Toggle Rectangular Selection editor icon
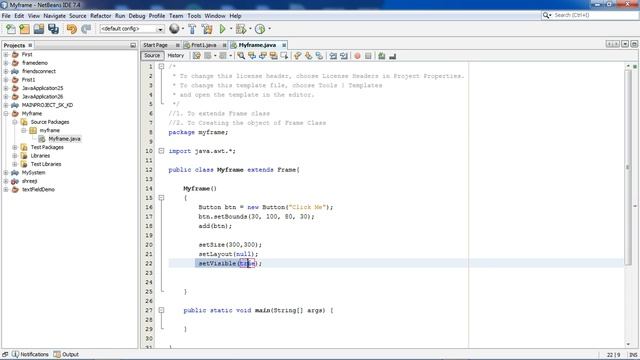640x360 pixels. pos(284,56)
